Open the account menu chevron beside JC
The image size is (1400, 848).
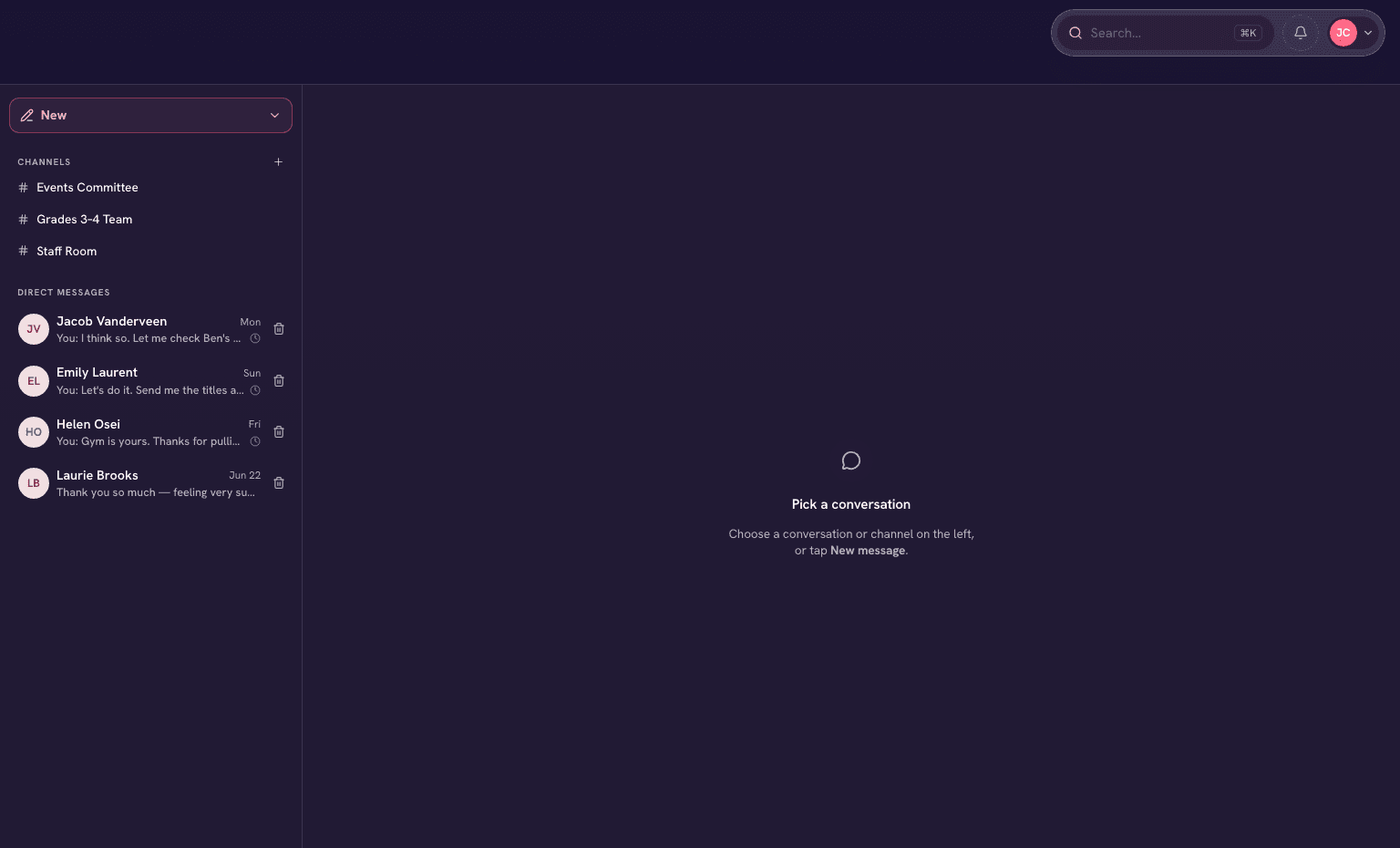pyautogui.click(x=1368, y=33)
